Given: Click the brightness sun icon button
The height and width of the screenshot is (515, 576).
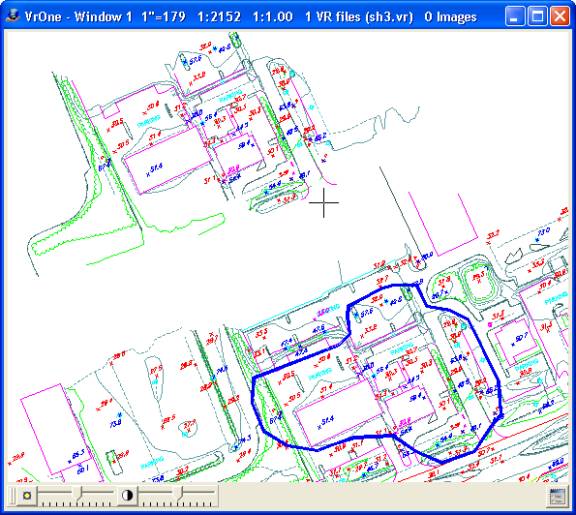Looking at the screenshot, I should pyautogui.click(x=27, y=495).
